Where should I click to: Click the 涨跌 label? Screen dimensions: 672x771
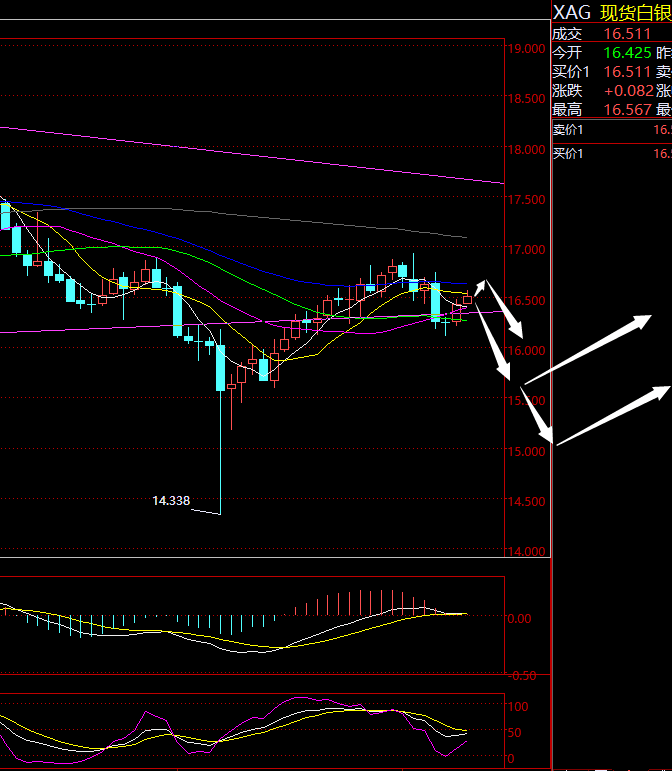(567, 90)
